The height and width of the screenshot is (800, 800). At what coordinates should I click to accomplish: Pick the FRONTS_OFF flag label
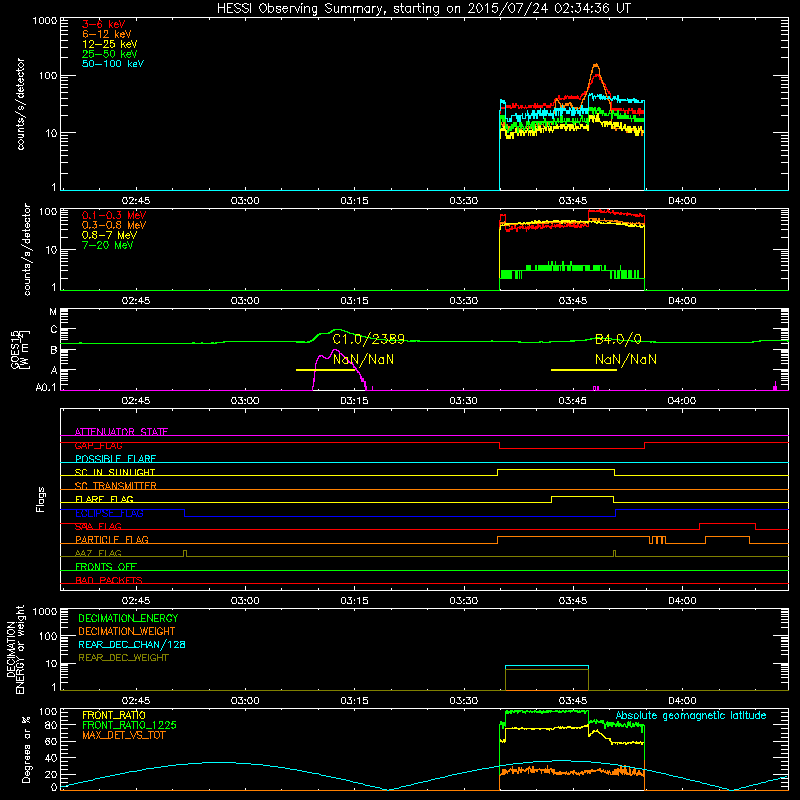pyautogui.click(x=106, y=566)
